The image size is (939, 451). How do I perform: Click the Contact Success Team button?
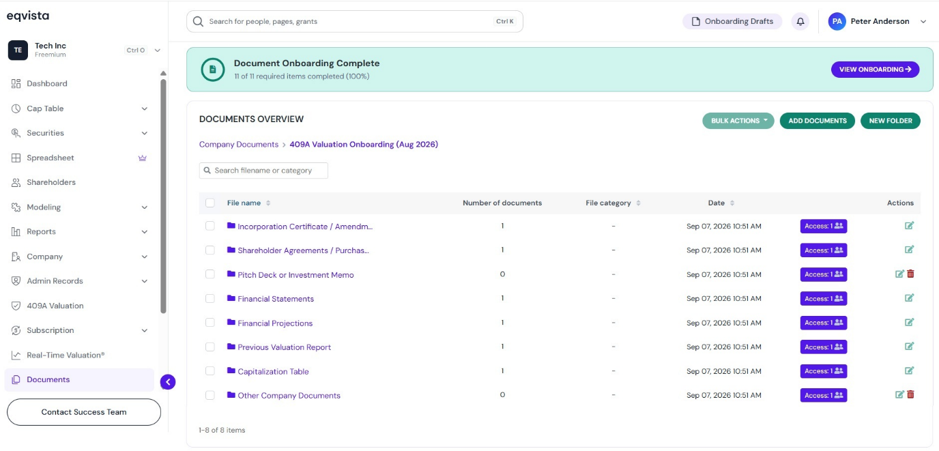click(x=84, y=412)
